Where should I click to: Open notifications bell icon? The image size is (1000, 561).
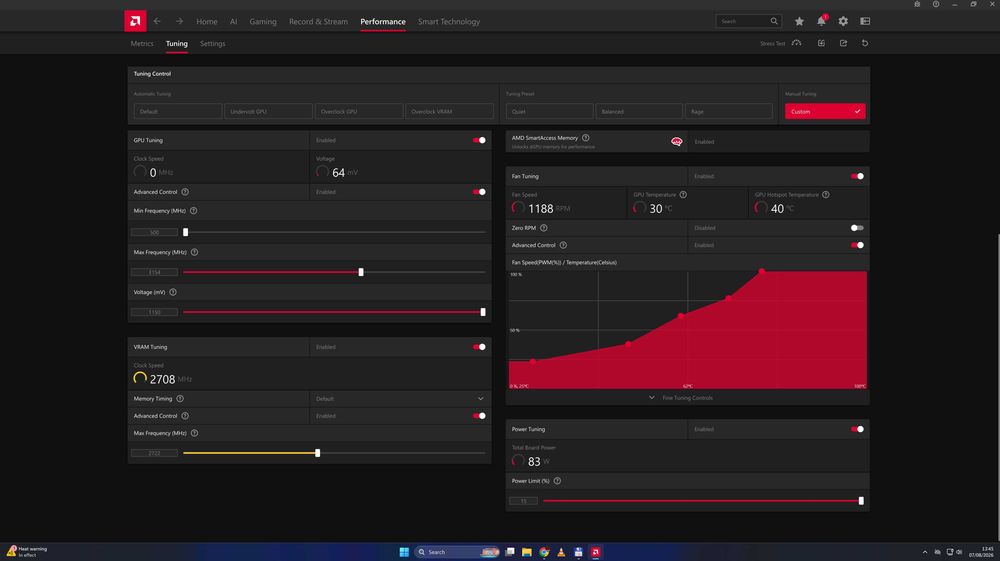click(x=821, y=21)
